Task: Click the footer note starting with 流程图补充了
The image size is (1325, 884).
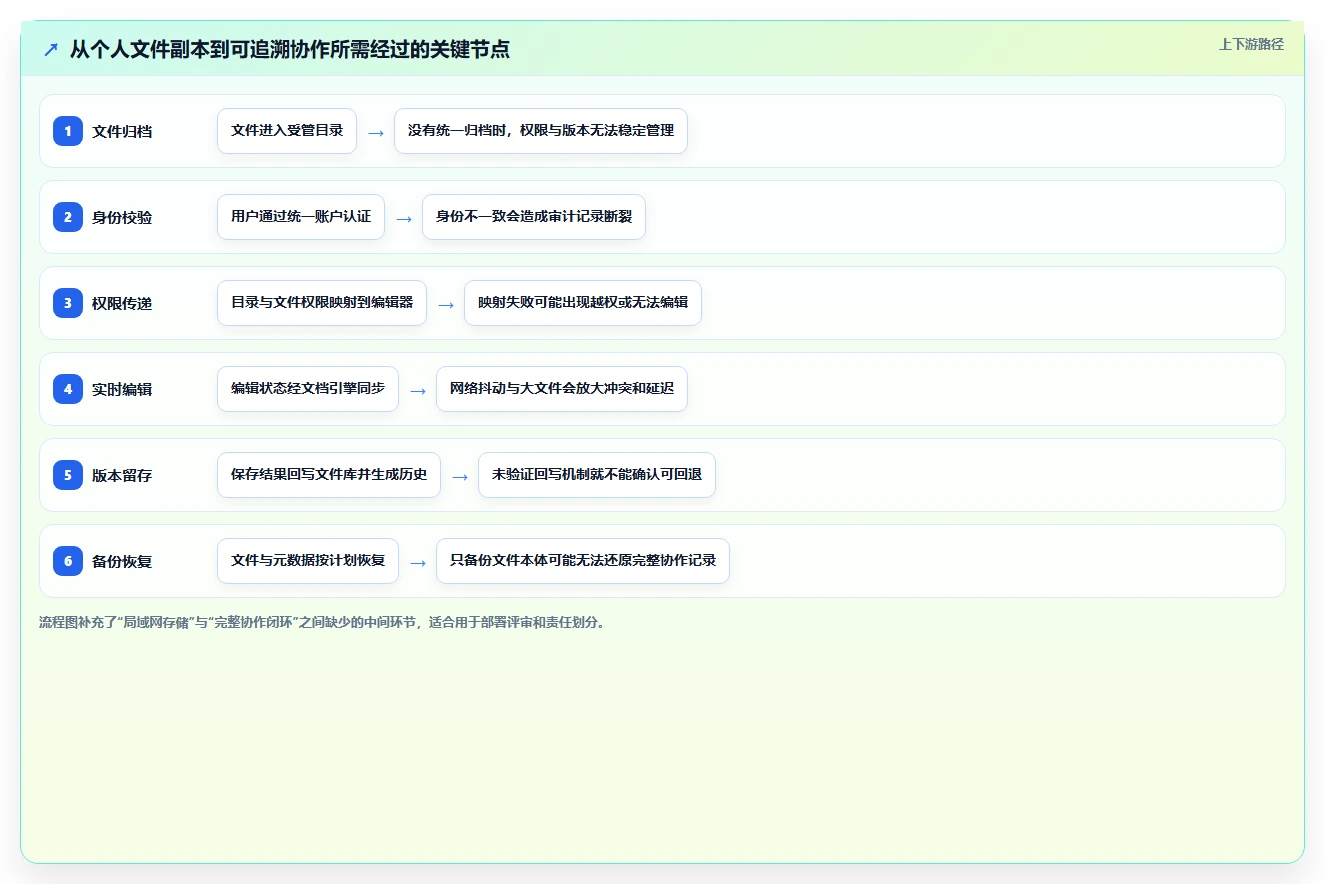Action: [x=322, y=622]
